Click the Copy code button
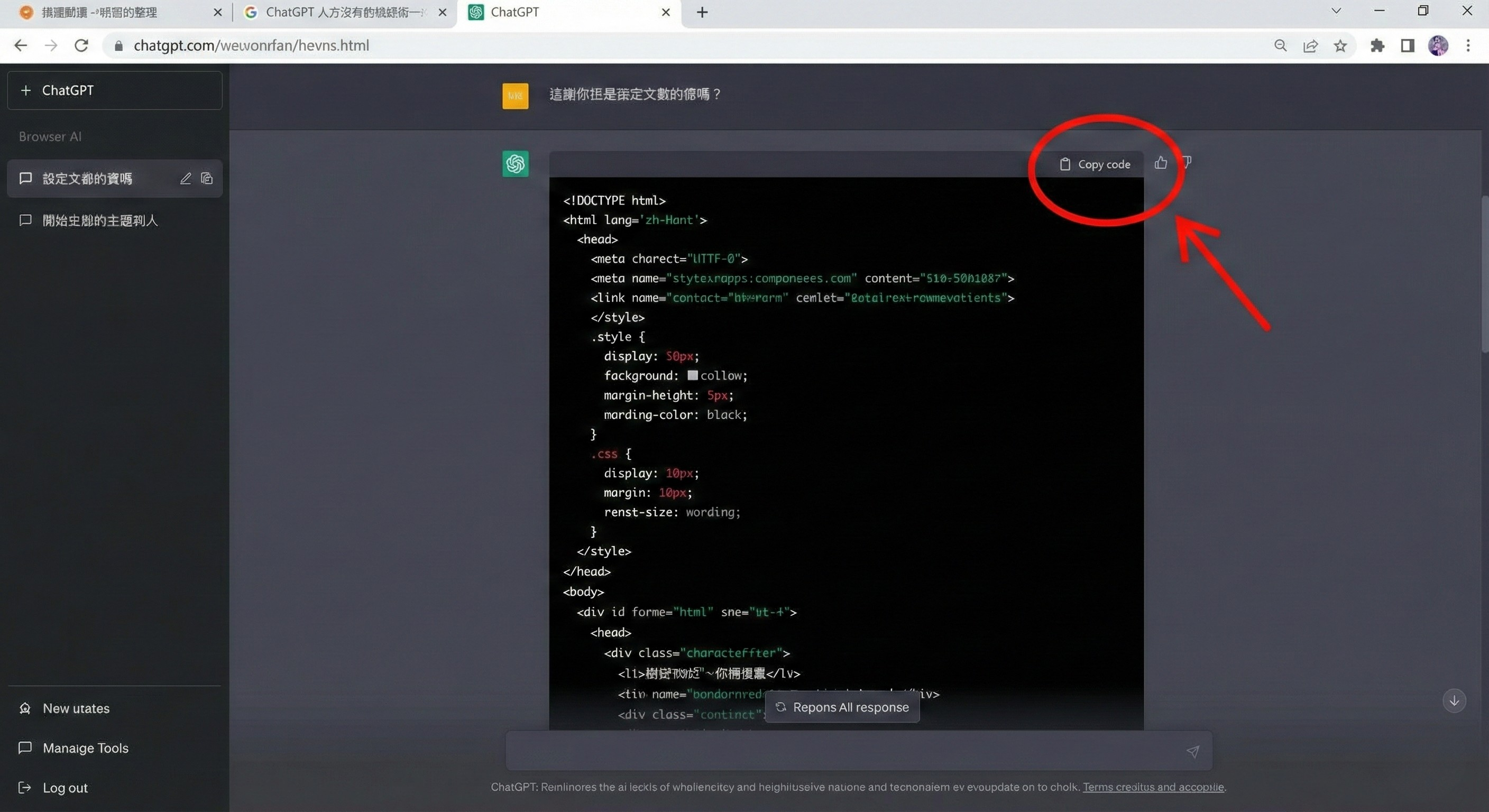 pyautogui.click(x=1096, y=164)
